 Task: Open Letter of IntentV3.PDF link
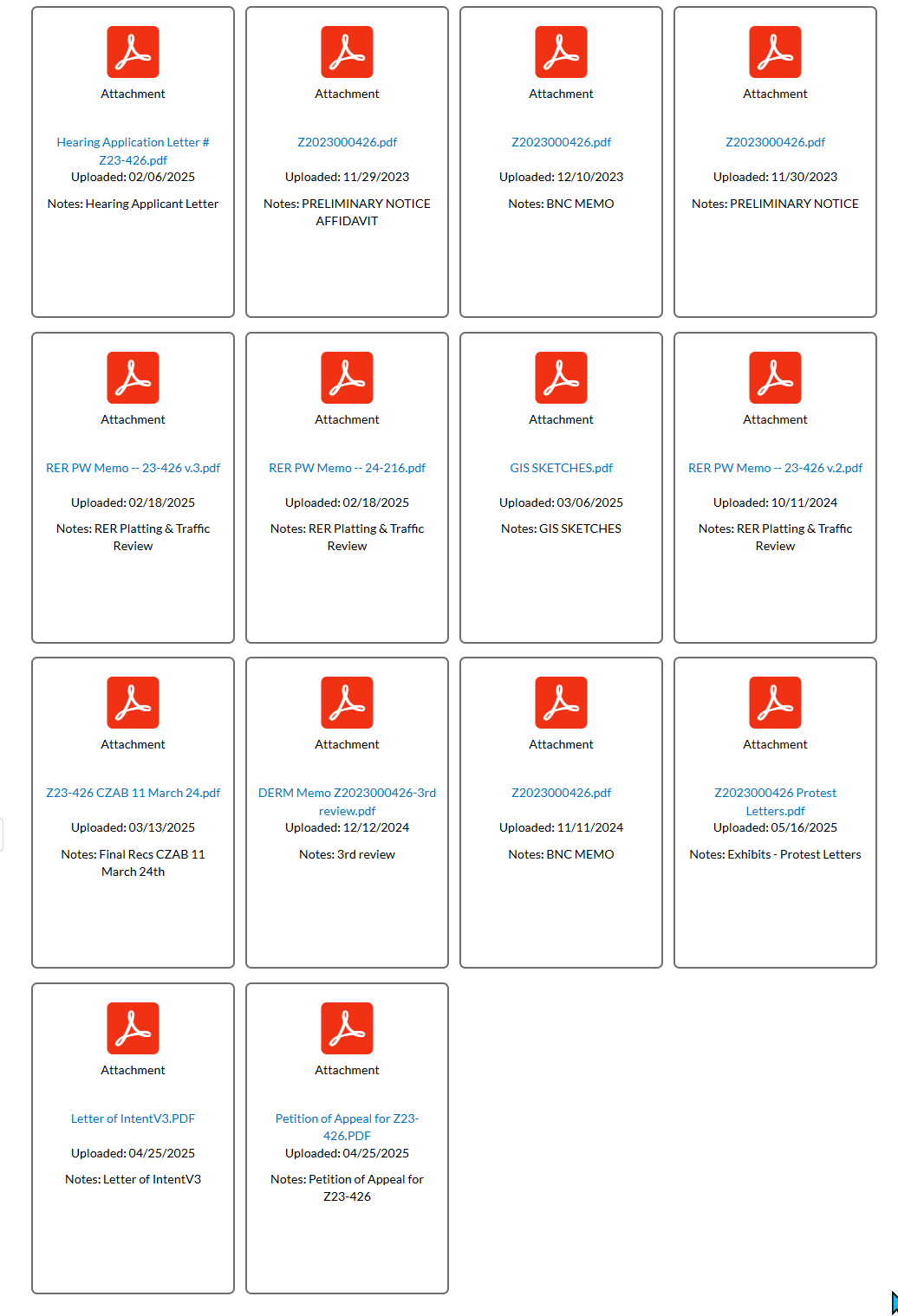133,1118
